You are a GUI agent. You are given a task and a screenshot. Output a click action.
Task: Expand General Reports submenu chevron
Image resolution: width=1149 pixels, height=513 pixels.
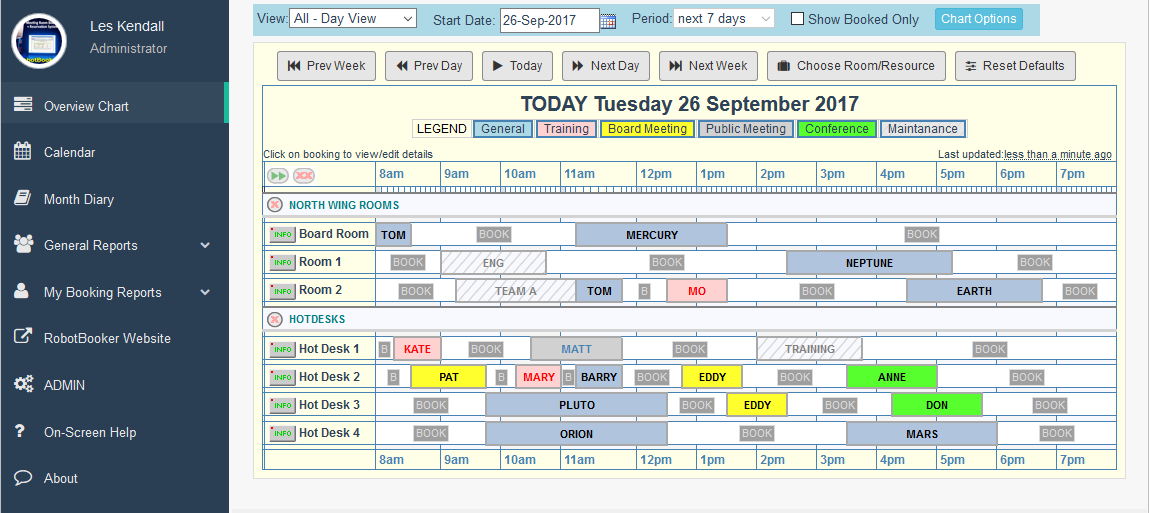click(205, 246)
